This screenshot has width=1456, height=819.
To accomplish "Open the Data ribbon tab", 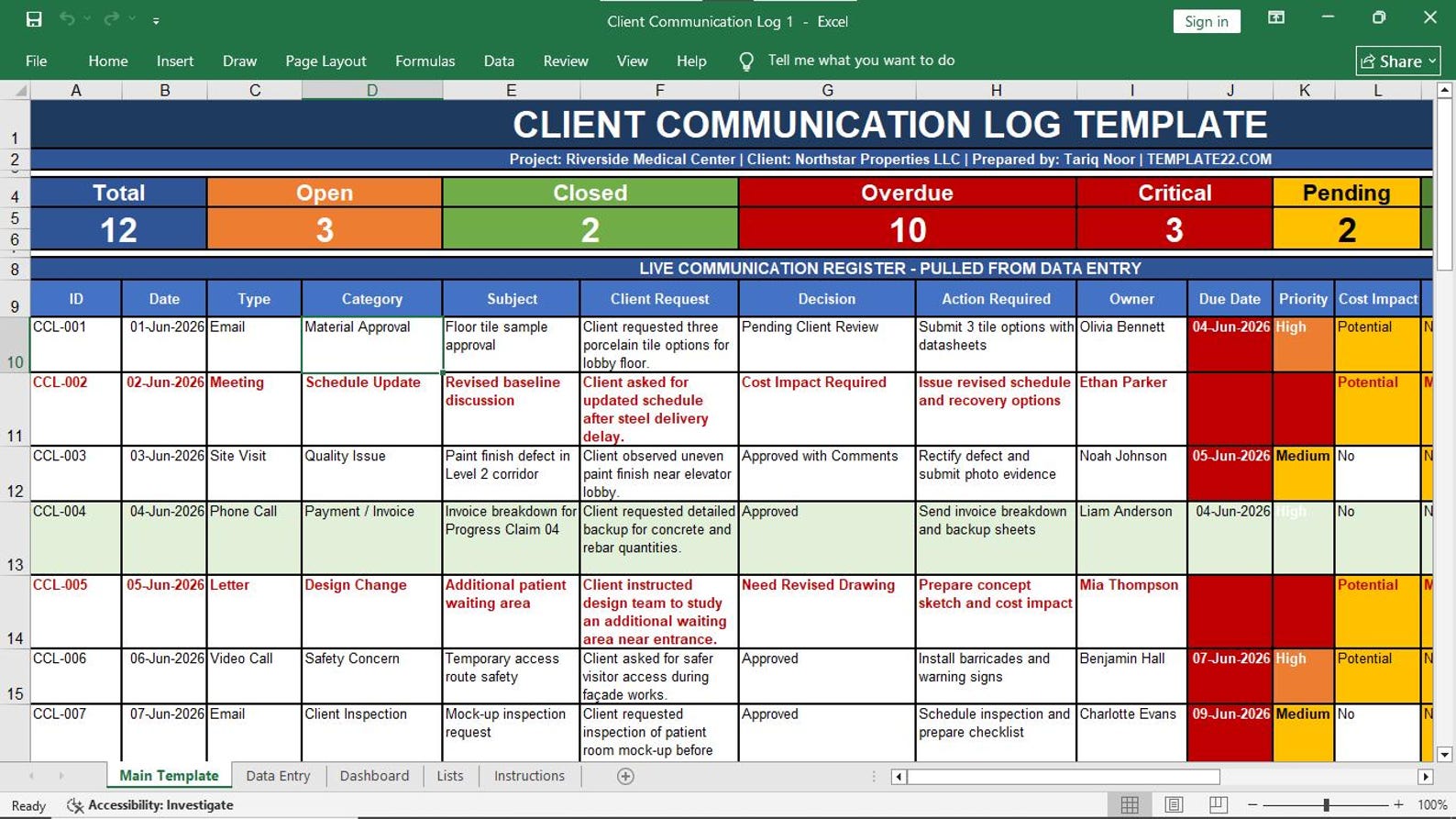I will (x=499, y=61).
